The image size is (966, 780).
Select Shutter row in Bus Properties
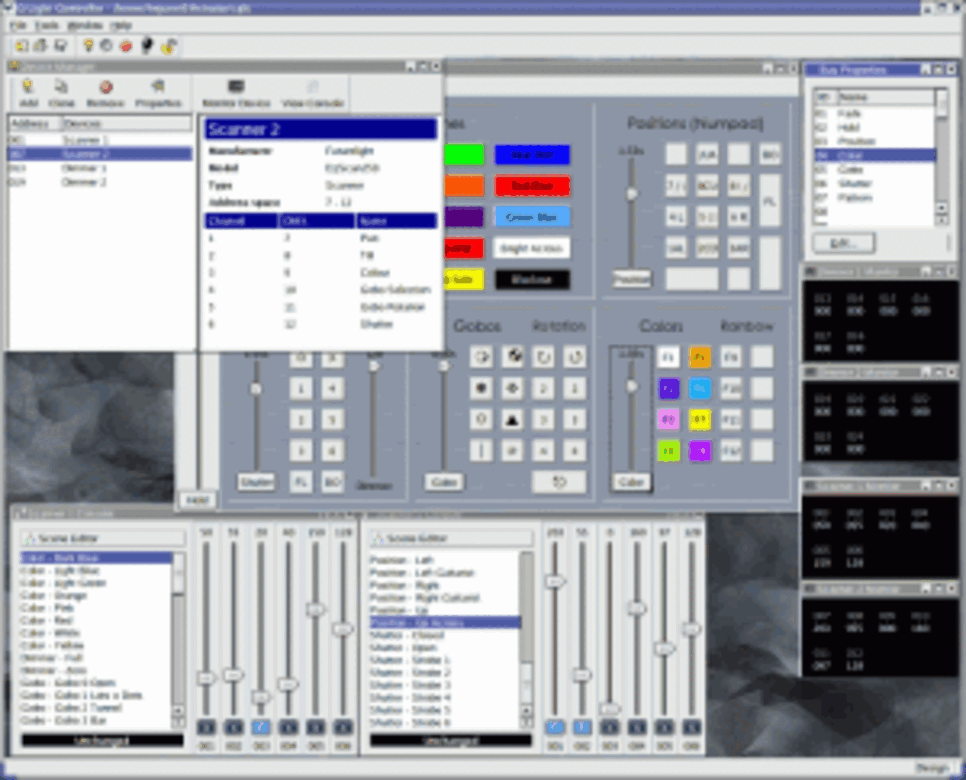tap(874, 184)
